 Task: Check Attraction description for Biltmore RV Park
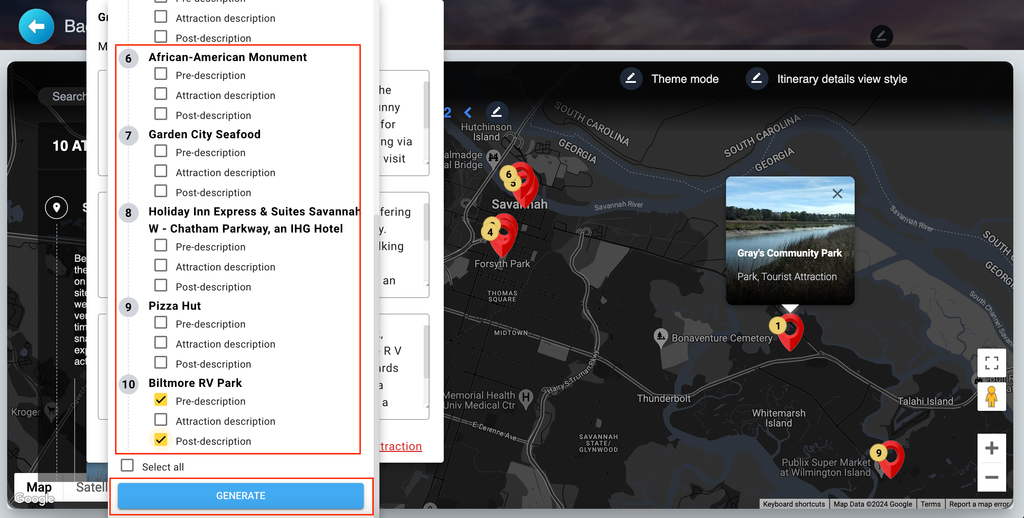161,419
